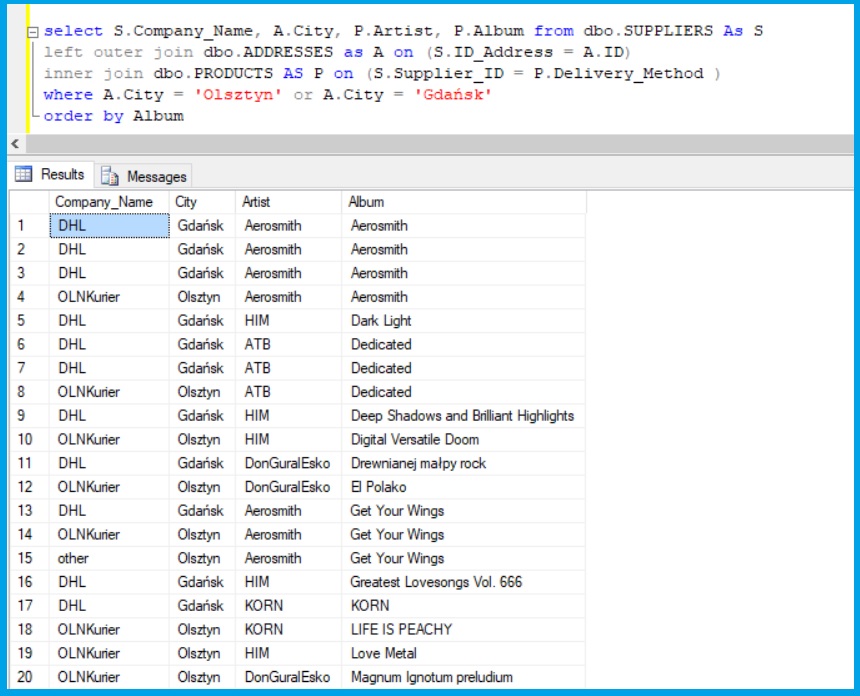Select the 'Dark Light' album cell

click(x=381, y=321)
